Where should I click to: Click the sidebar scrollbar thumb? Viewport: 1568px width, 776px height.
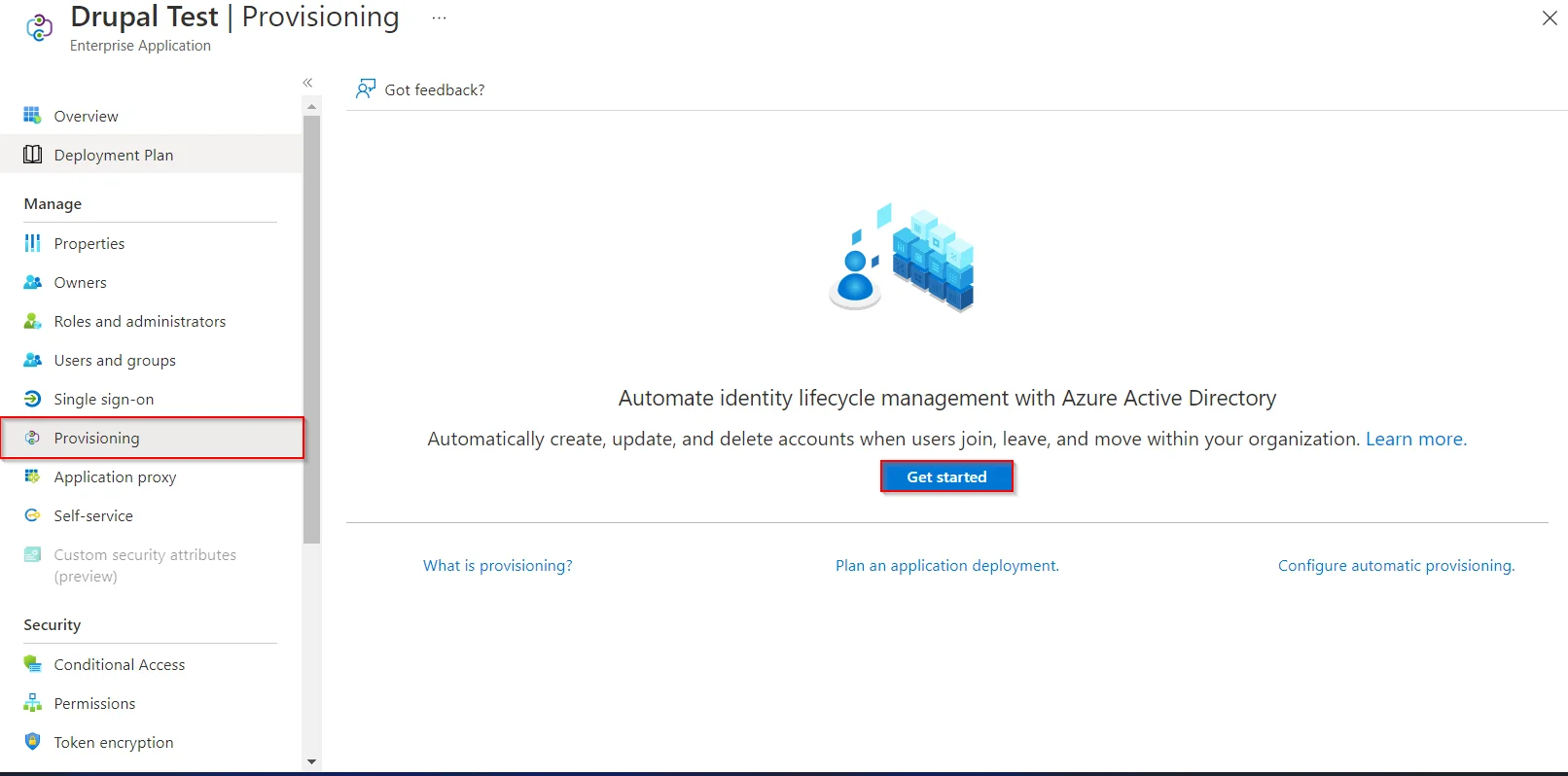click(x=311, y=329)
